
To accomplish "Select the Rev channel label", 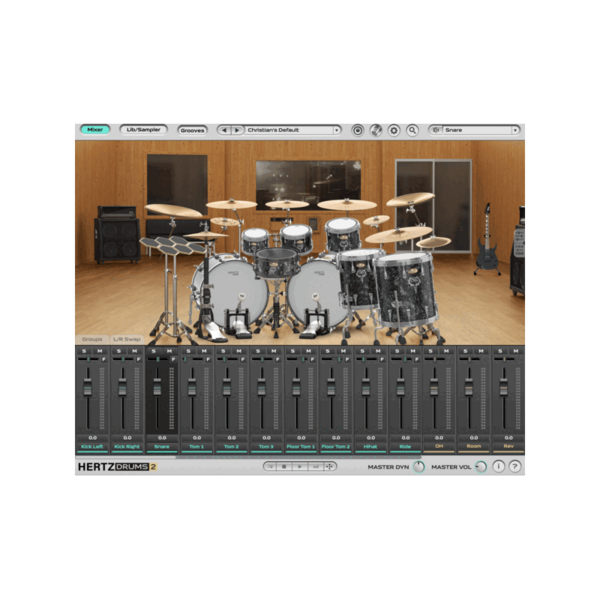I will pyautogui.click(x=509, y=446).
